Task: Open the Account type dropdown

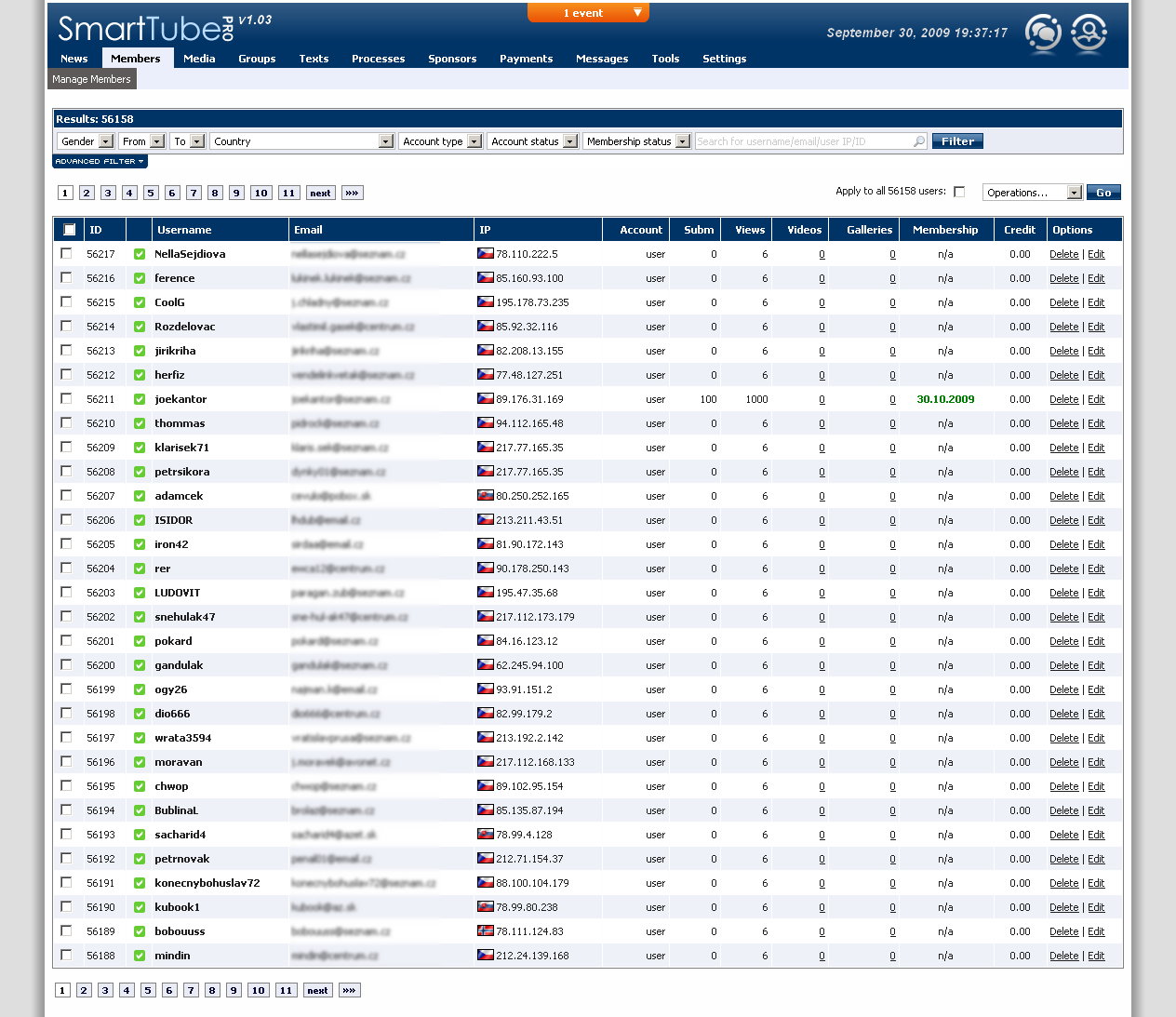Action: click(x=441, y=141)
